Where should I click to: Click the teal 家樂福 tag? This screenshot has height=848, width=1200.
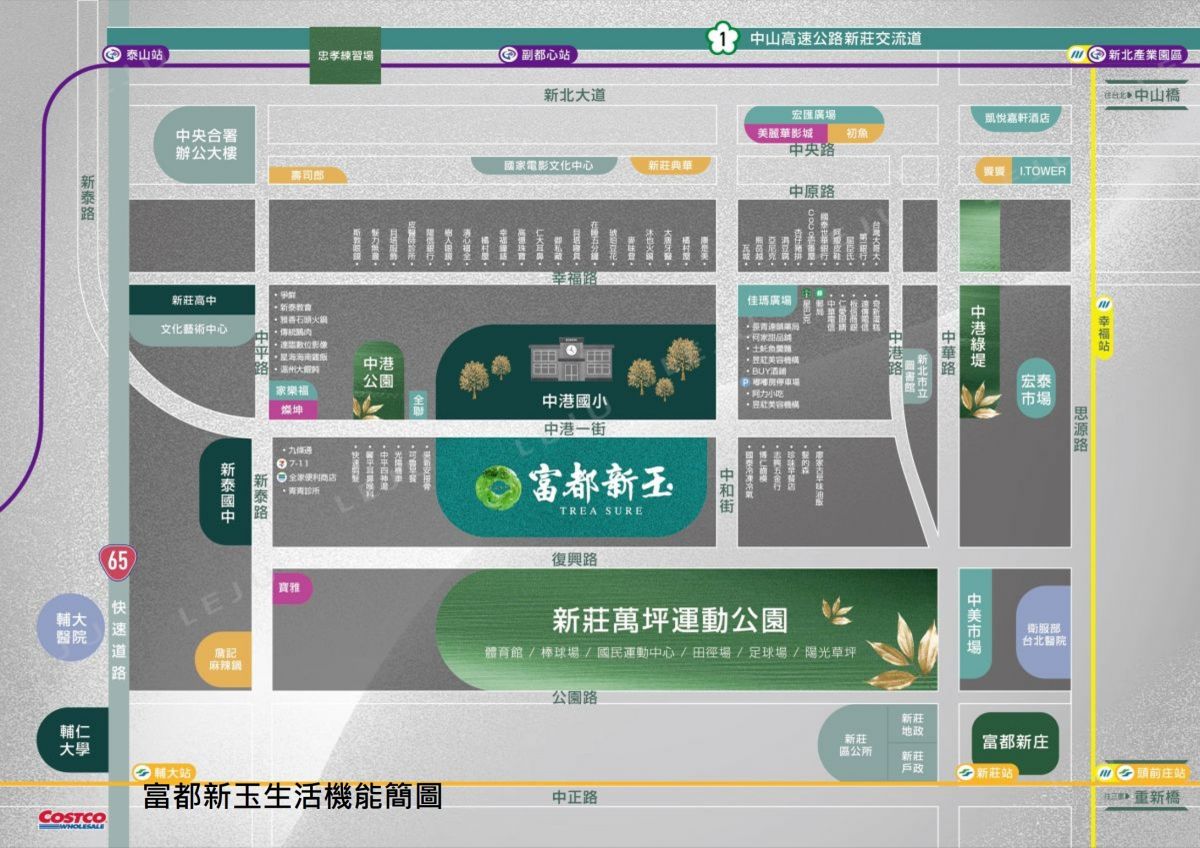(x=292, y=391)
